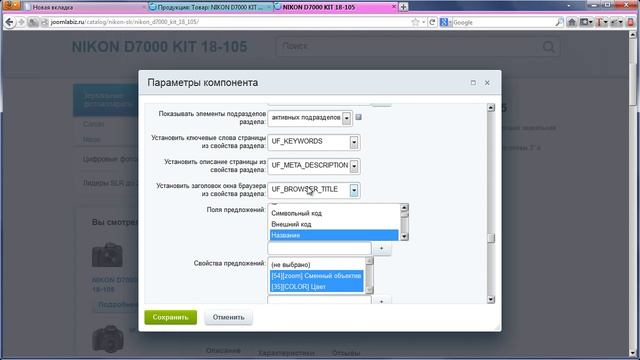The width and height of the screenshot is (640, 360).
Task: Click the NIKON D7000 KIT 18-105 page heading
Action: click(160, 47)
